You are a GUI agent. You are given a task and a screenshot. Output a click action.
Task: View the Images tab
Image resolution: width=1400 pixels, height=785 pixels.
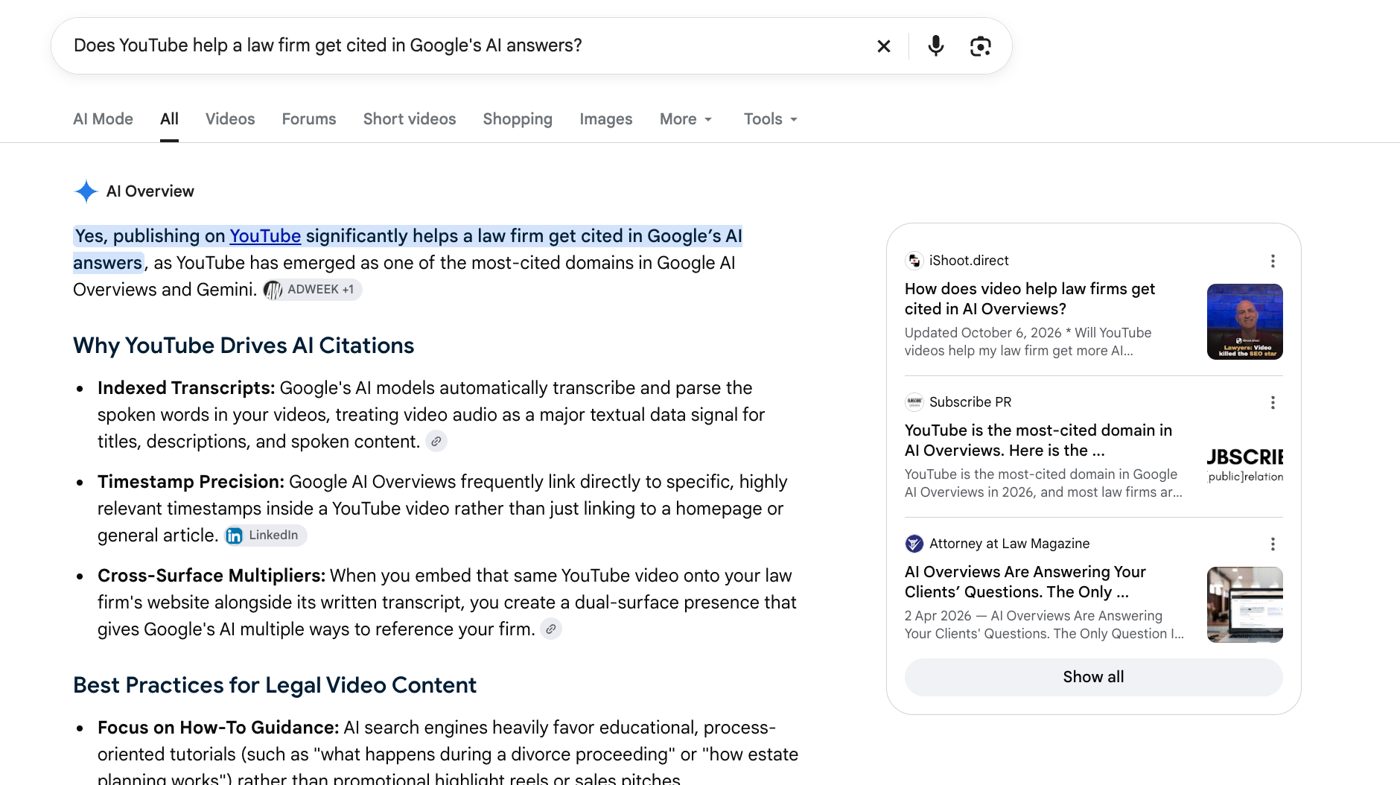pos(606,119)
